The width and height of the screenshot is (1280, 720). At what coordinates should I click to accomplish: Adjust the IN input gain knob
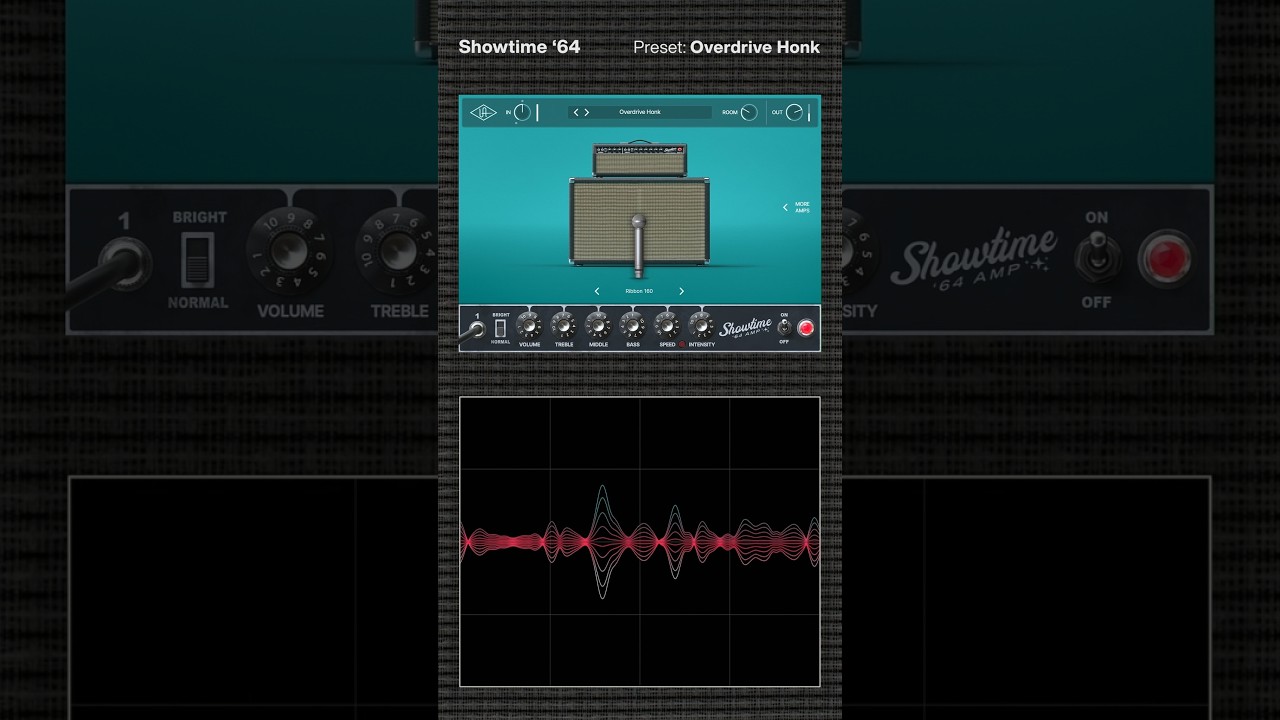pos(522,112)
